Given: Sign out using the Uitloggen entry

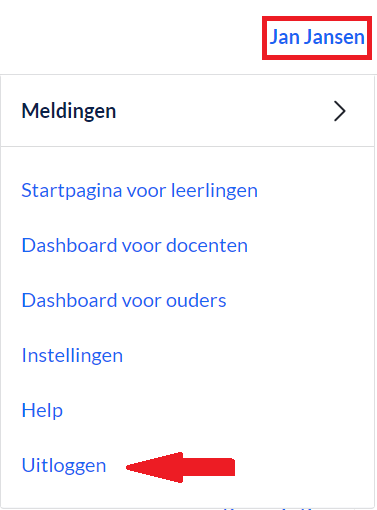Looking at the screenshot, I should 64,465.
